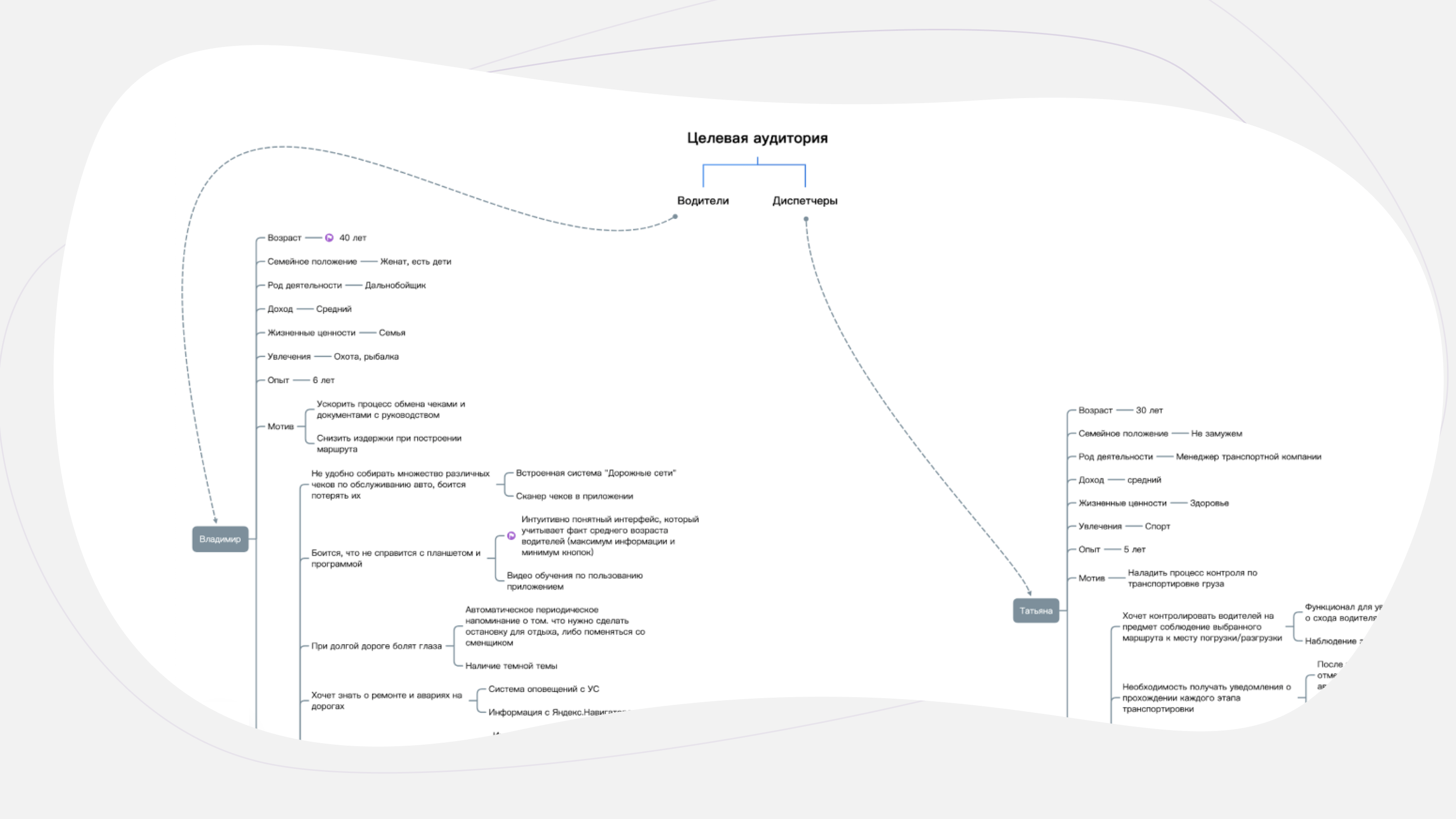Image resolution: width=1456 pixels, height=819 pixels.
Task: Click Менеджер транспортной компании node
Action: click(x=1248, y=457)
